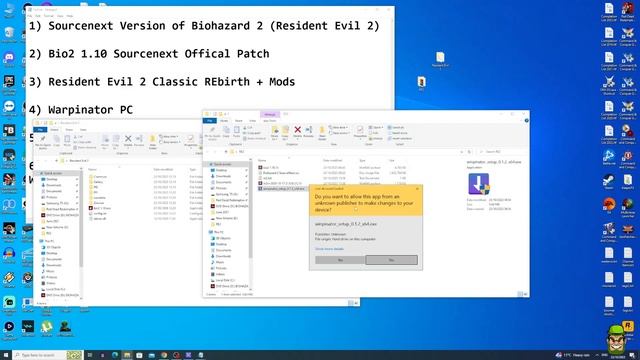640x360 pixels.
Task: Open Notepad Help menu
Action: tap(70, 16)
